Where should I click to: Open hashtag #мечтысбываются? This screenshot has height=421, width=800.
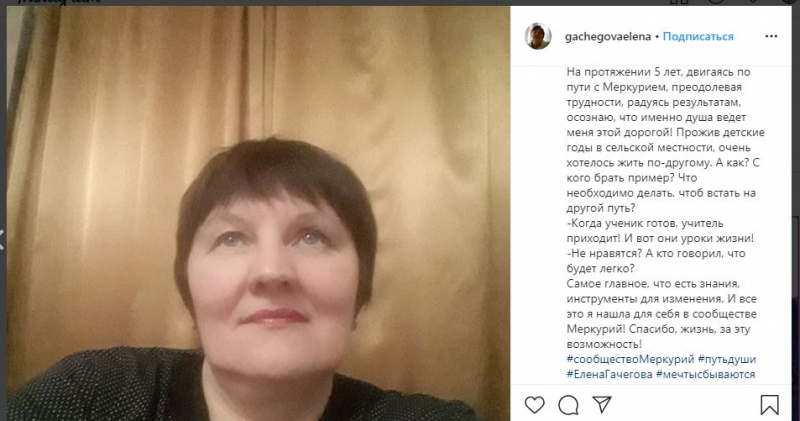[x=706, y=375]
